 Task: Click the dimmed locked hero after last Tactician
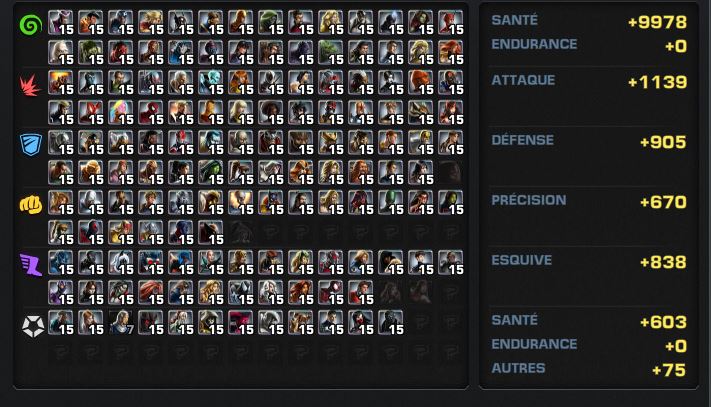tap(451, 172)
